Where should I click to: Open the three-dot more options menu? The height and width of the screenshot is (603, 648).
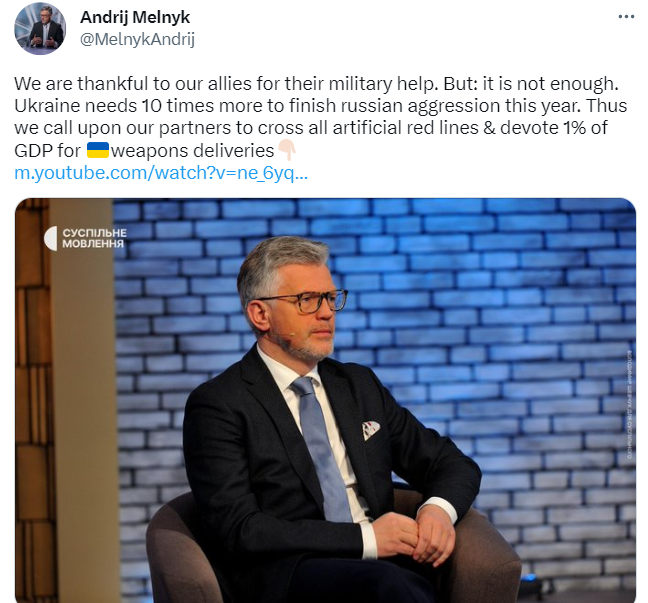[x=626, y=17]
